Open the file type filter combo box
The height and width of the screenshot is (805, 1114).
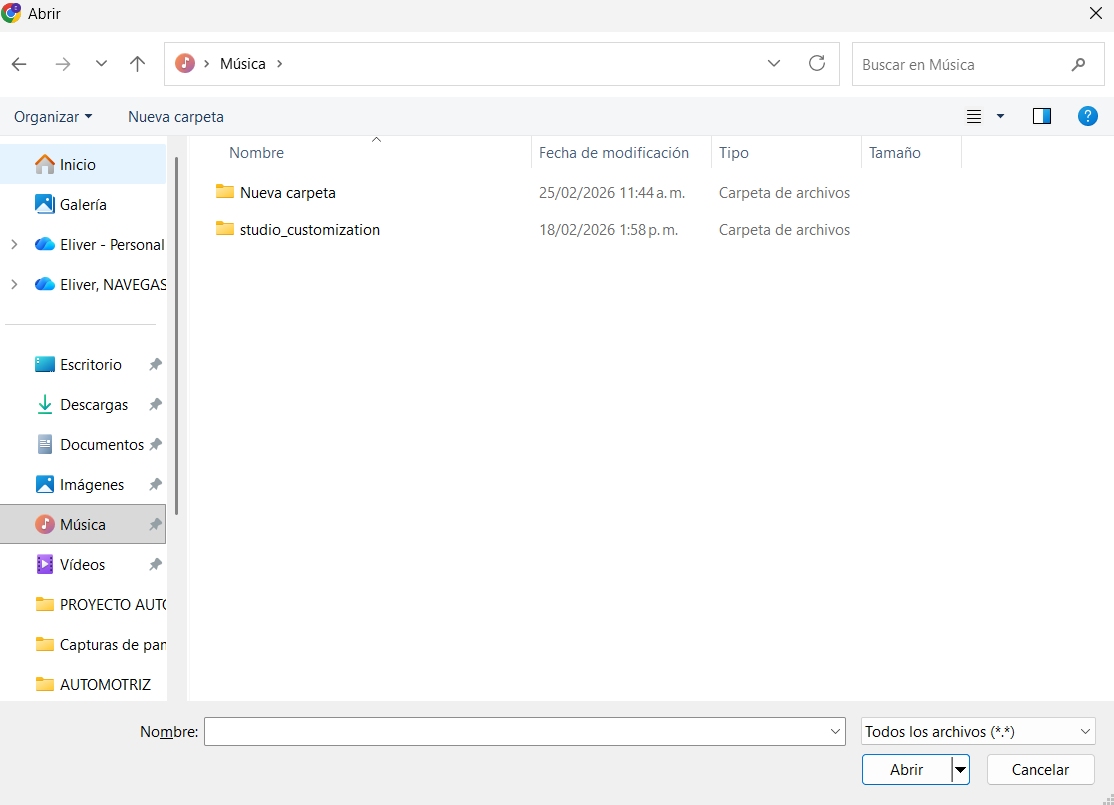click(x=978, y=732)
